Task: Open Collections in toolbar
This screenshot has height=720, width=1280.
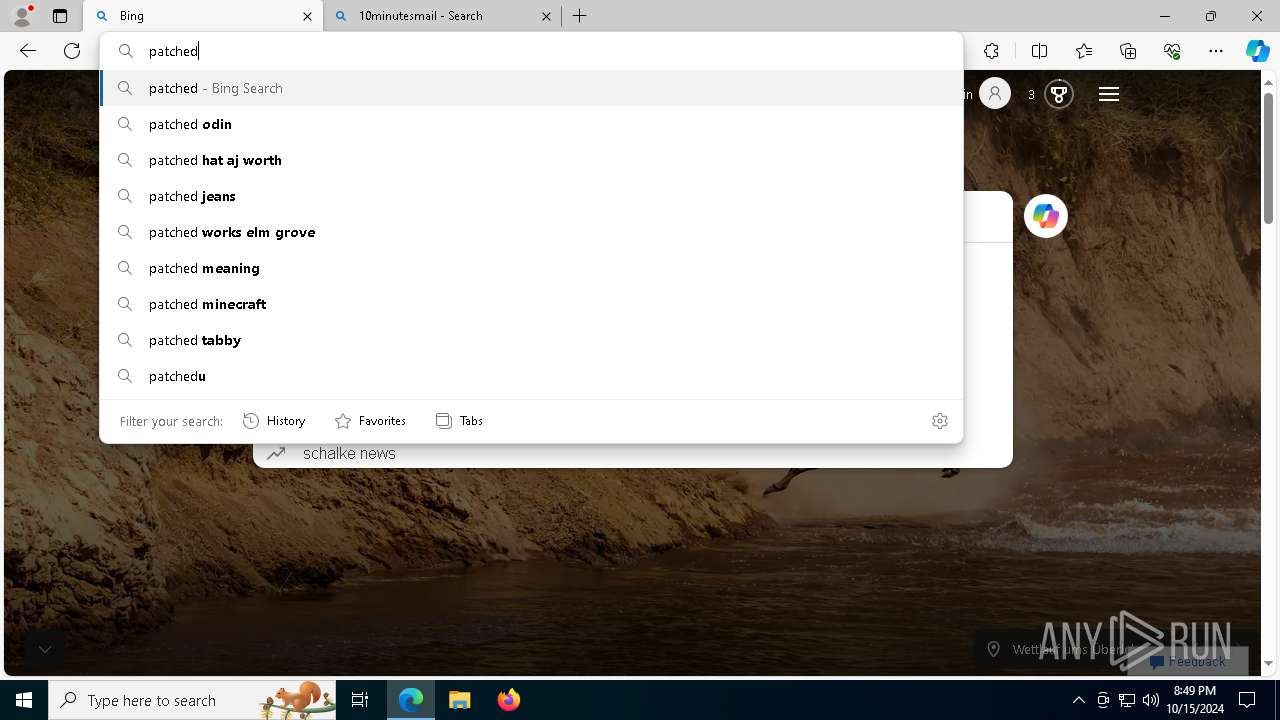Action: click(x=1128, y=51)
